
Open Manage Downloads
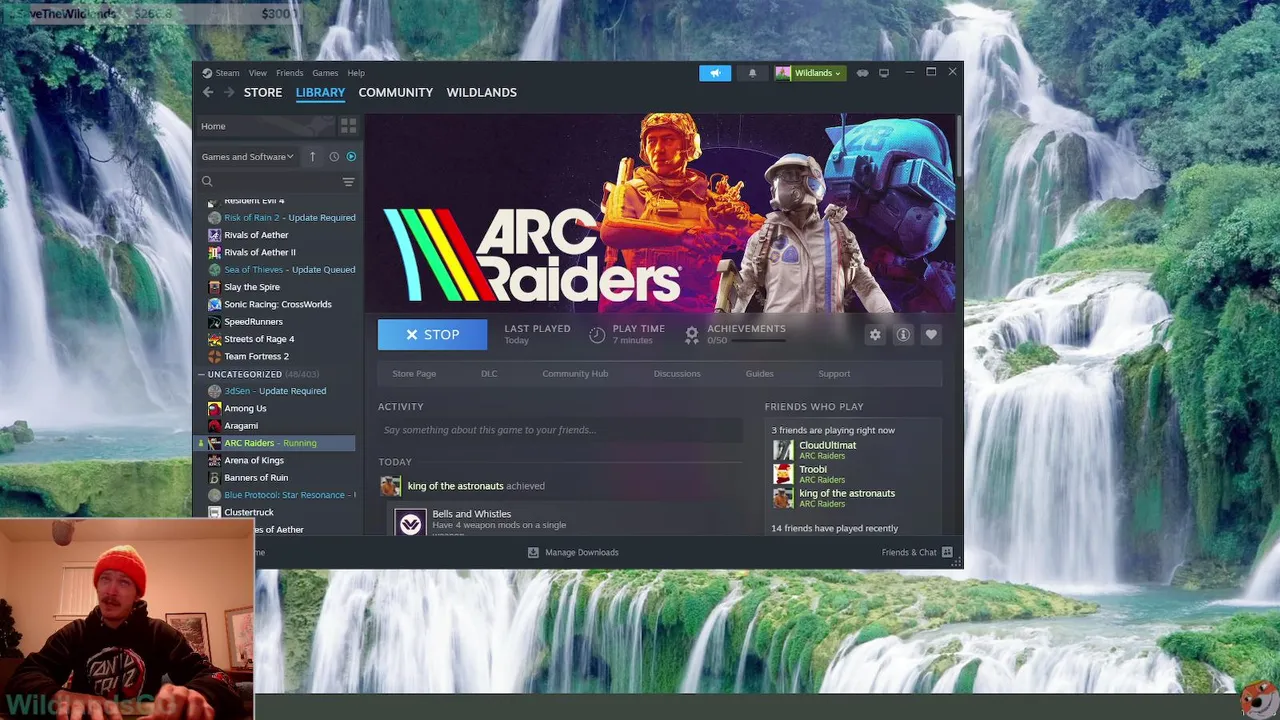(573, 552)
